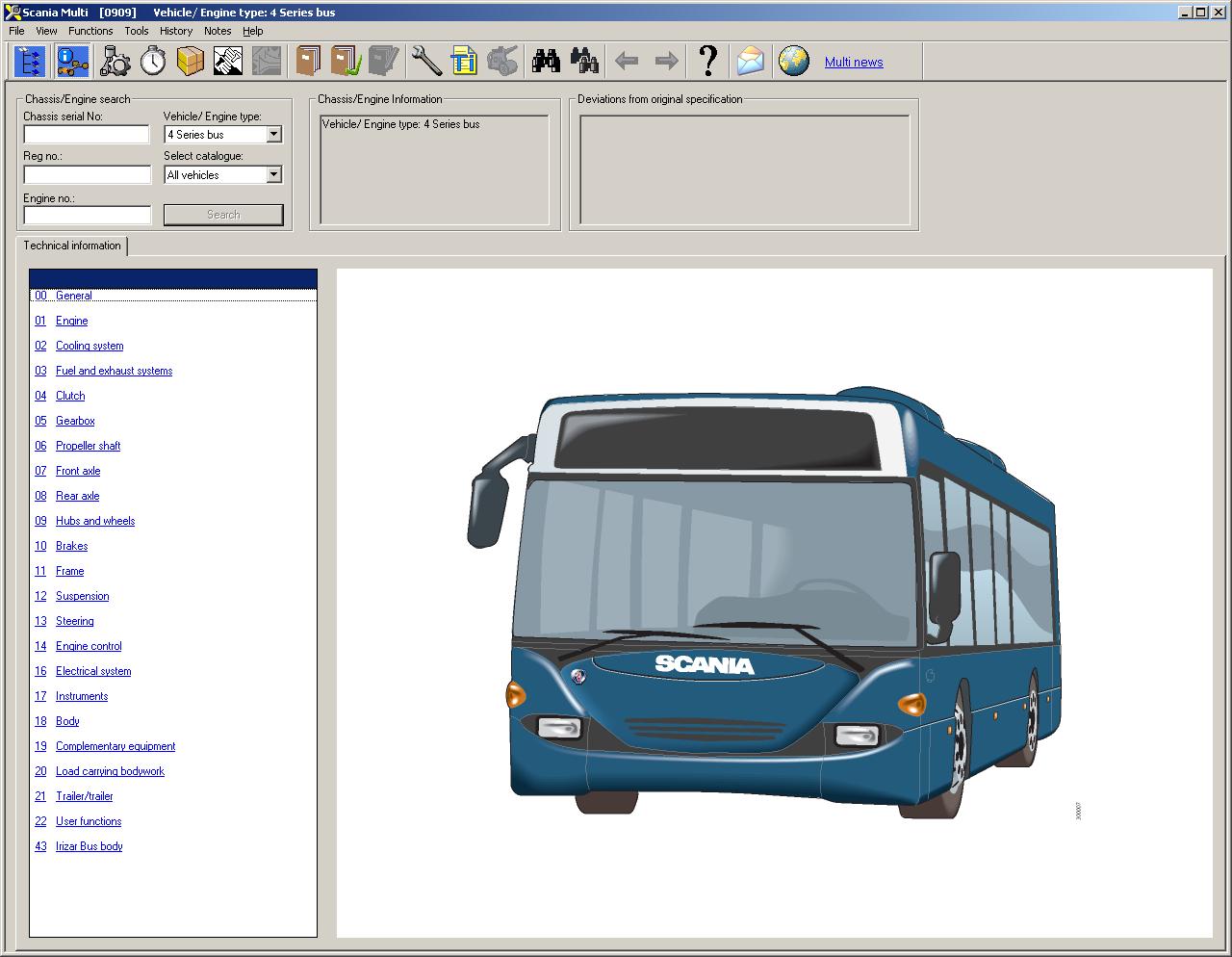Open the File menu

[x=16, y=31]
